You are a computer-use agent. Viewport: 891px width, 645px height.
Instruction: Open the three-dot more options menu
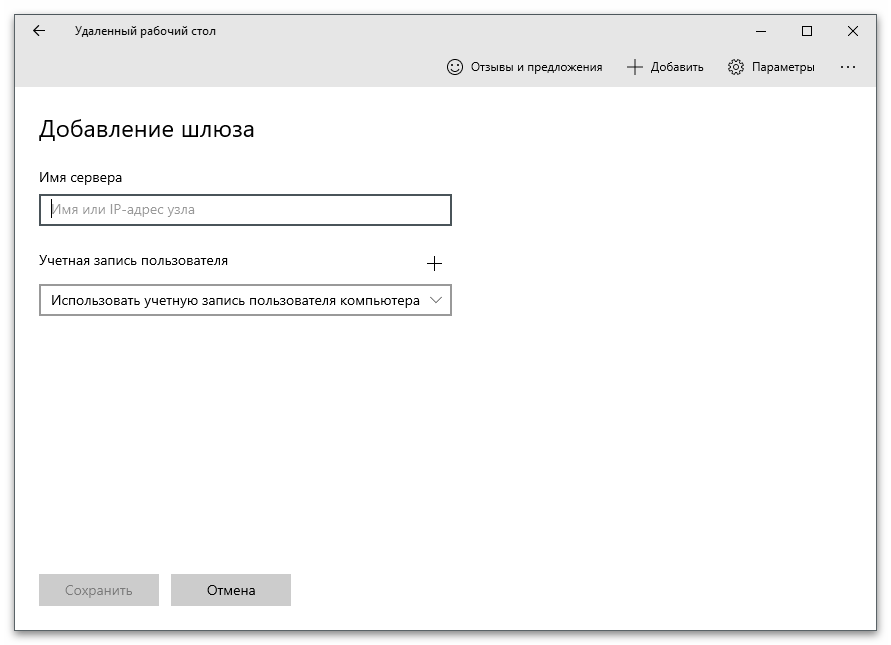click(848, 67)
